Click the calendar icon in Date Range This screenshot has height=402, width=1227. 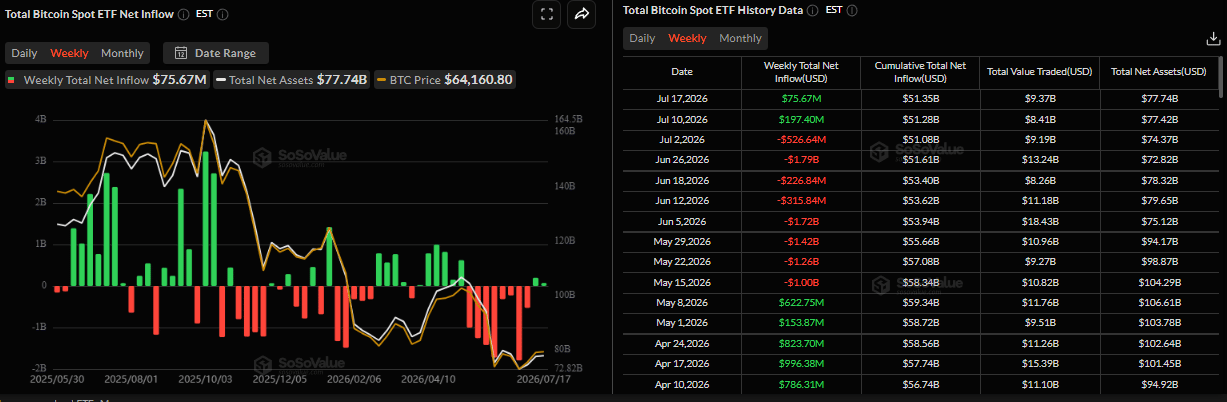point(182,53)
